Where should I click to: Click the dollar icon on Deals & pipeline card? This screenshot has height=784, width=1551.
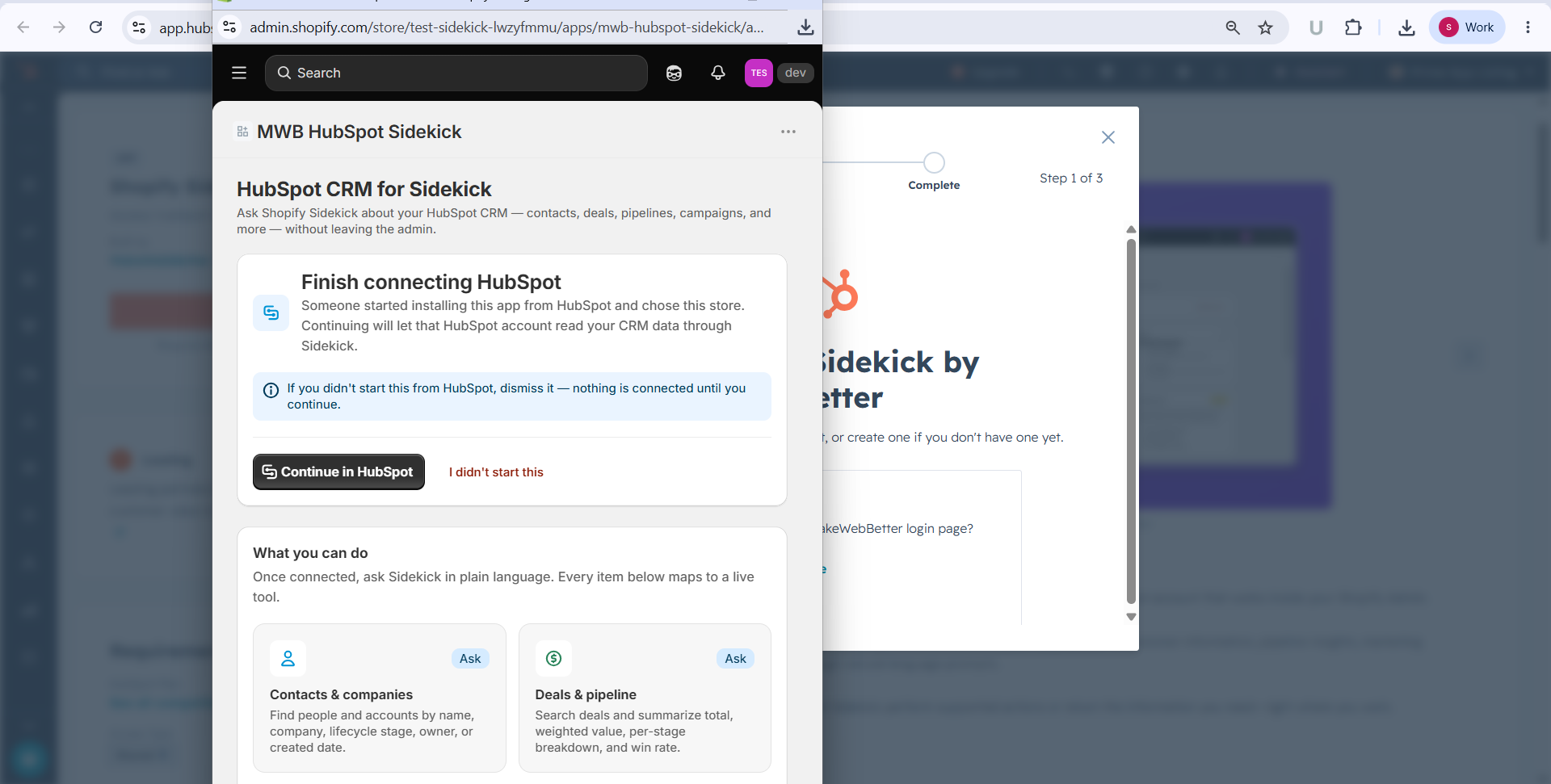point(553,659)
